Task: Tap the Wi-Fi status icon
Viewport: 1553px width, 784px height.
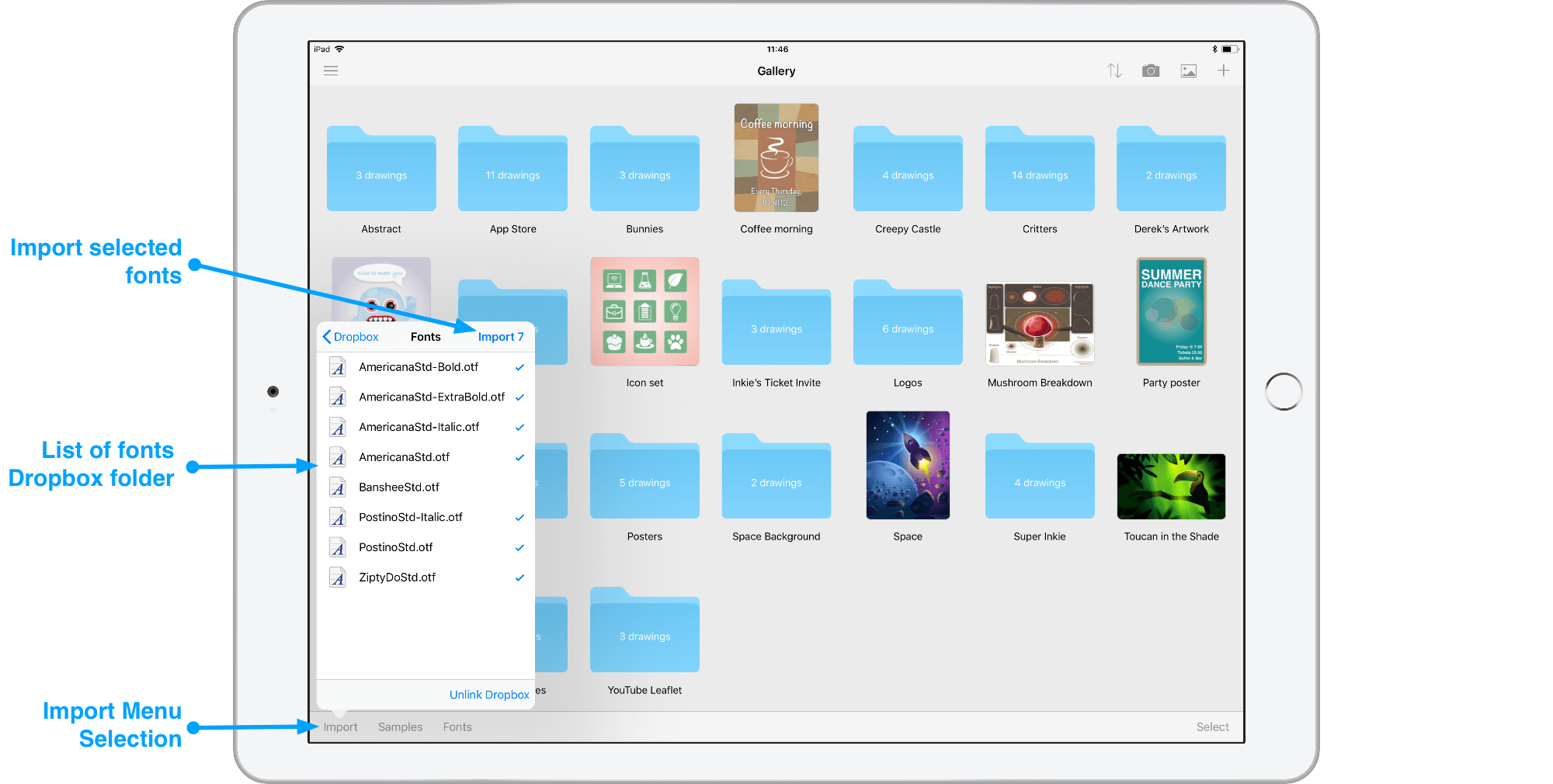Action: pyautogui.click(x=339, y=49)
